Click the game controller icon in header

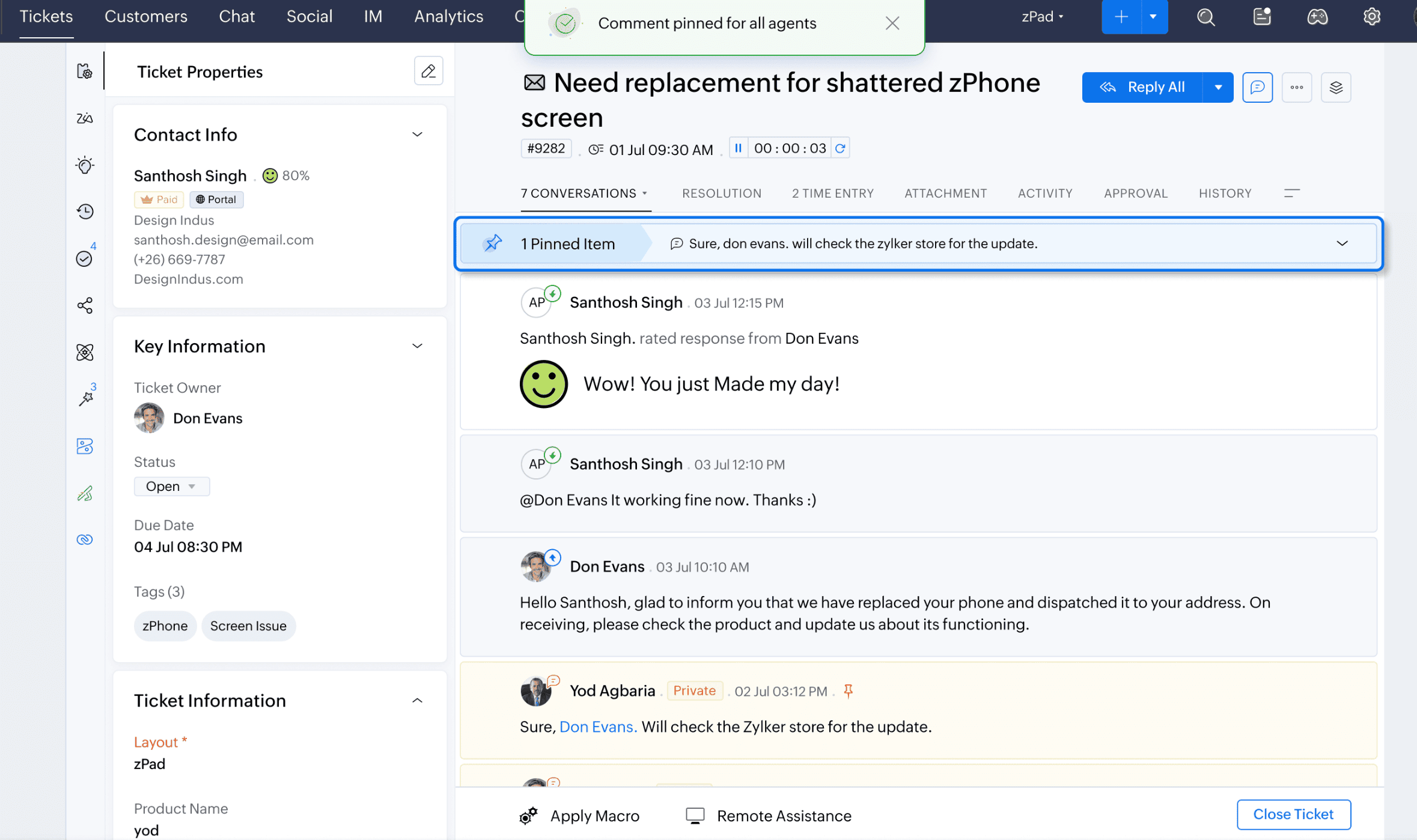[x=1317, y=17]
